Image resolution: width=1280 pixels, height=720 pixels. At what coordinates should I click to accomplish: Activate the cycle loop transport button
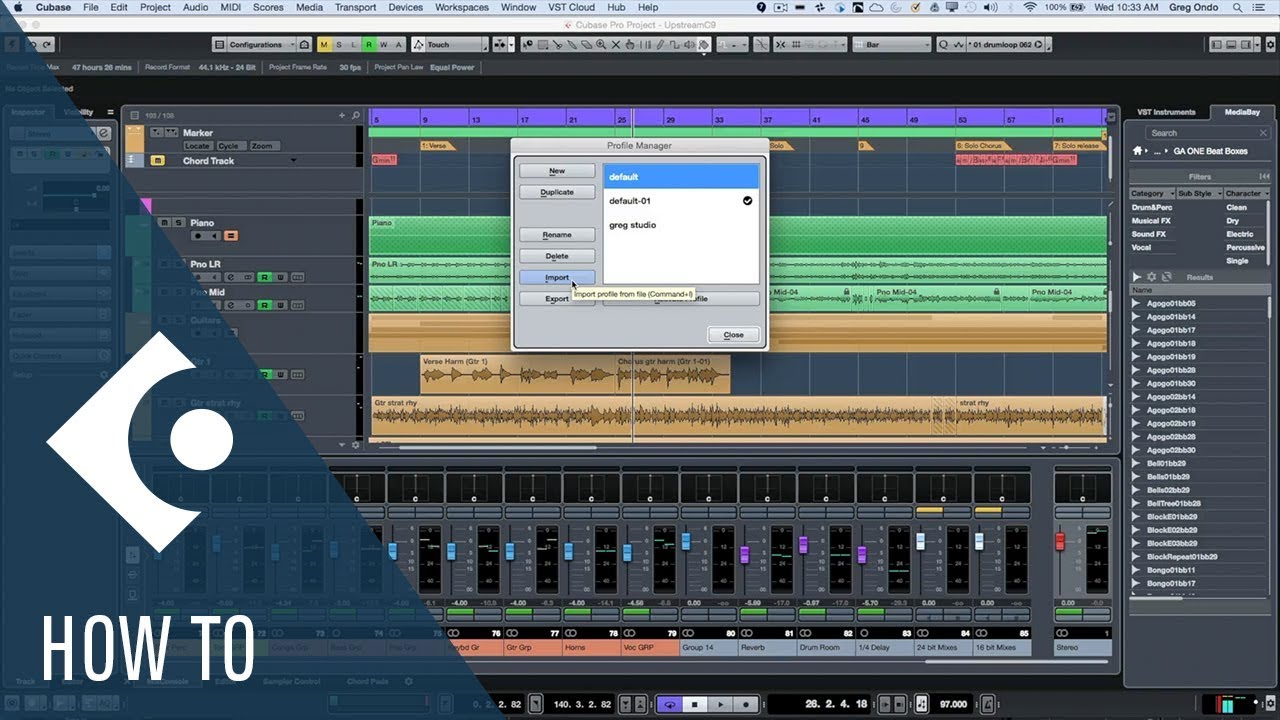pyautogui.click(x=669, y=704)
